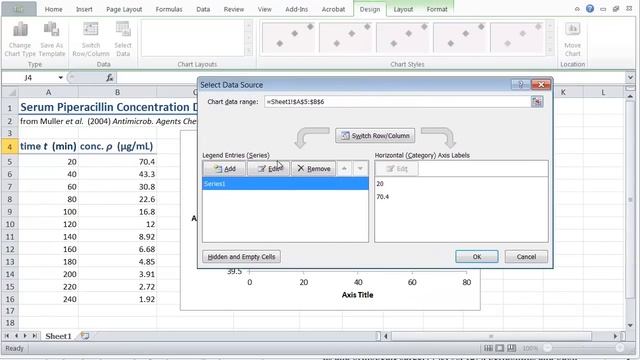Click Remove series button
This screenshot has width=640, height=360.
click(x=313, y=169)
